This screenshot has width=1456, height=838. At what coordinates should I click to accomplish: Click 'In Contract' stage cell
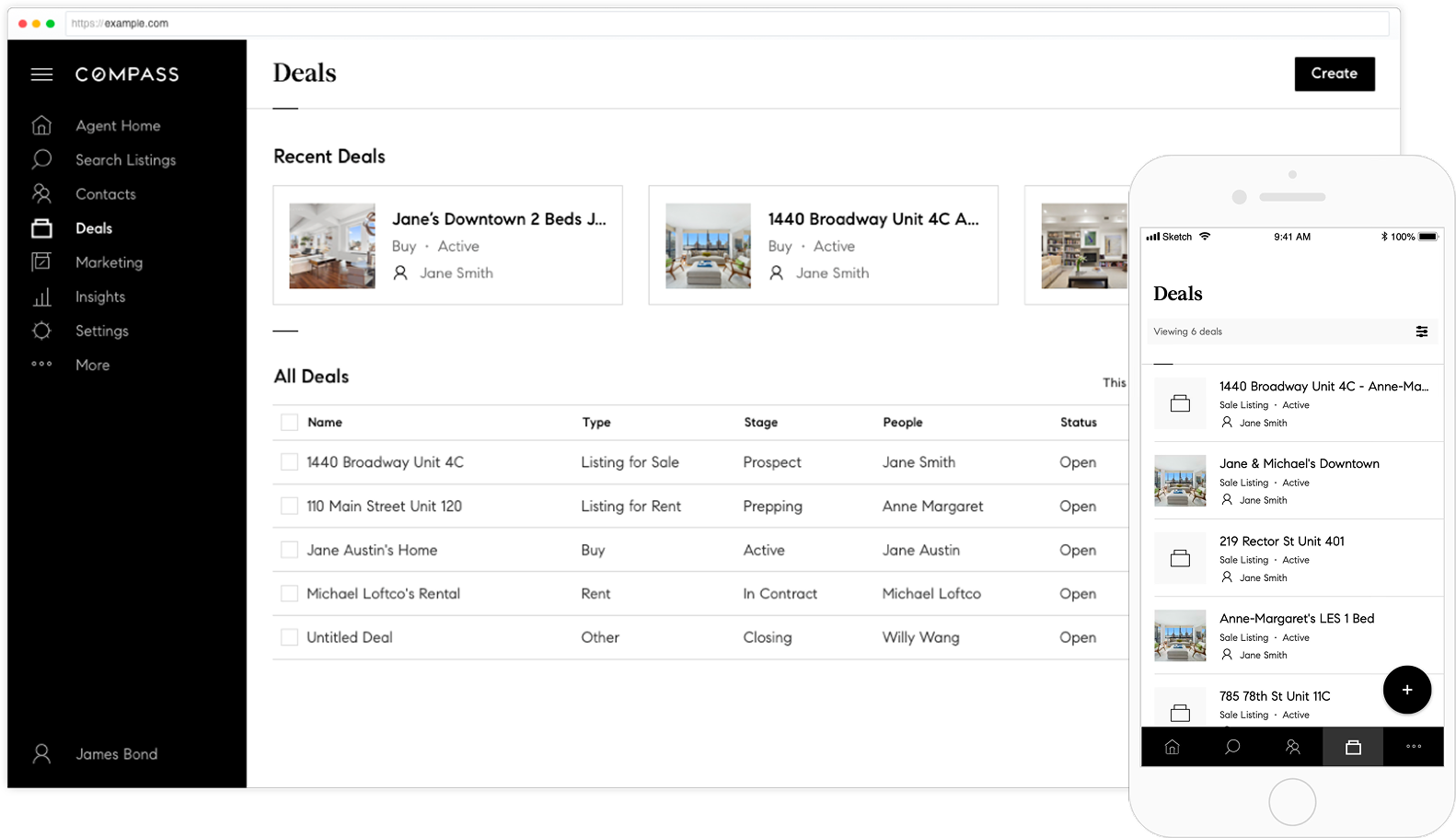point(780,594)
